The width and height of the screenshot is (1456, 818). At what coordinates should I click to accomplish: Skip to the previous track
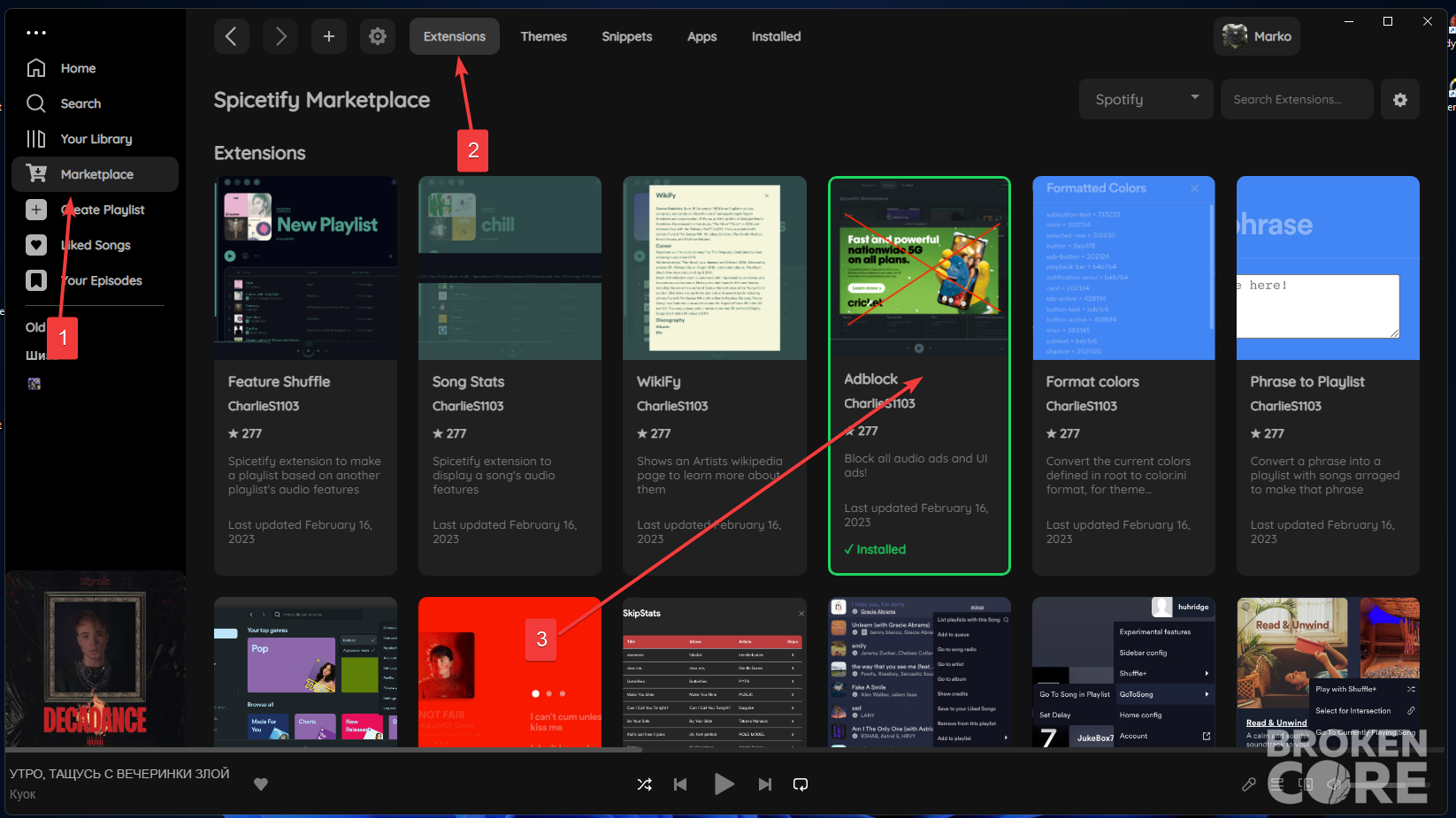[680, 784]
